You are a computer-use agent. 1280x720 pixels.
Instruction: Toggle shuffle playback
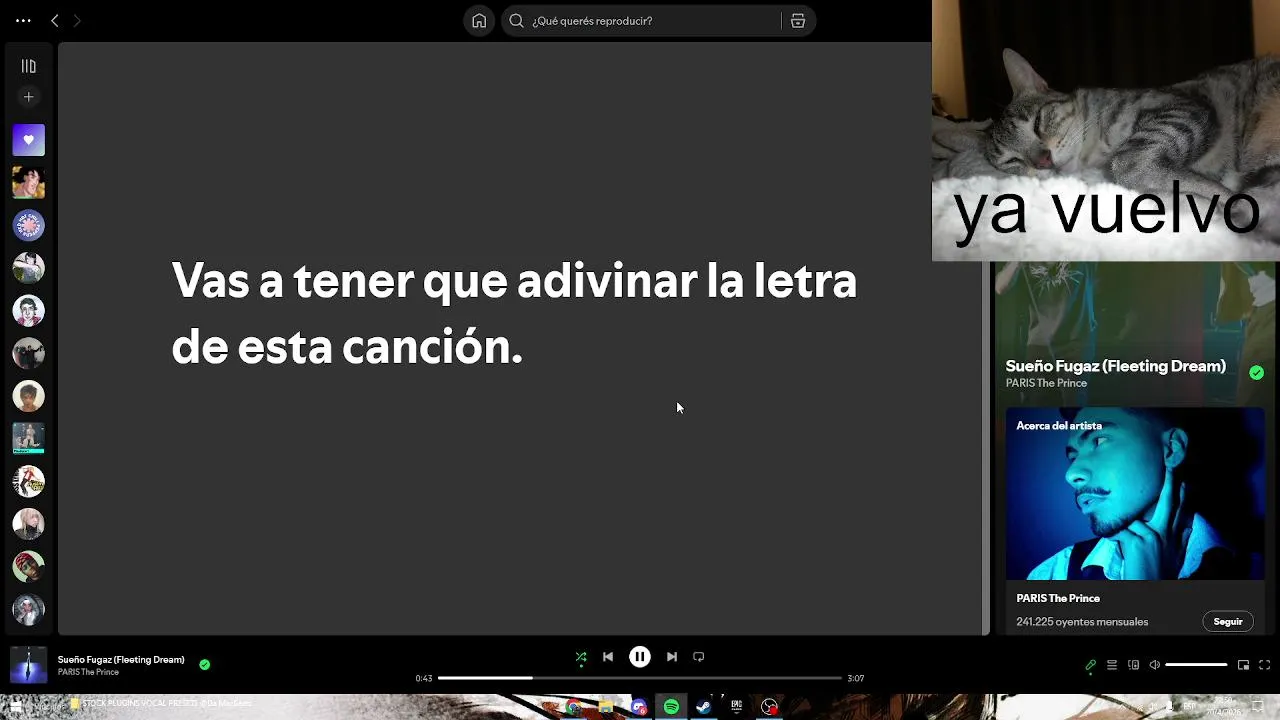point(581,657)
